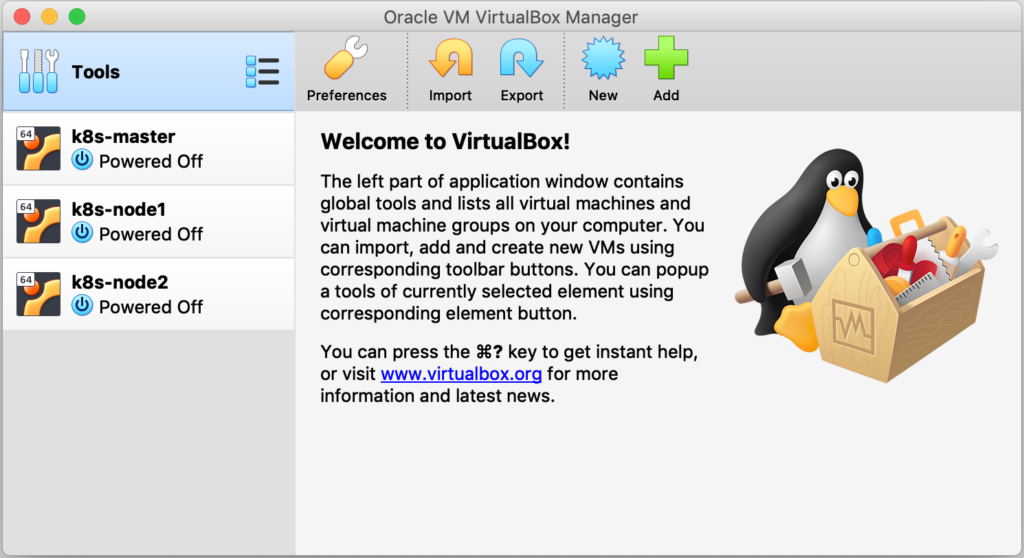Open the Preferences wrench icon
This screenshot has height=558, width=1024.
click(x=346, y=58)
